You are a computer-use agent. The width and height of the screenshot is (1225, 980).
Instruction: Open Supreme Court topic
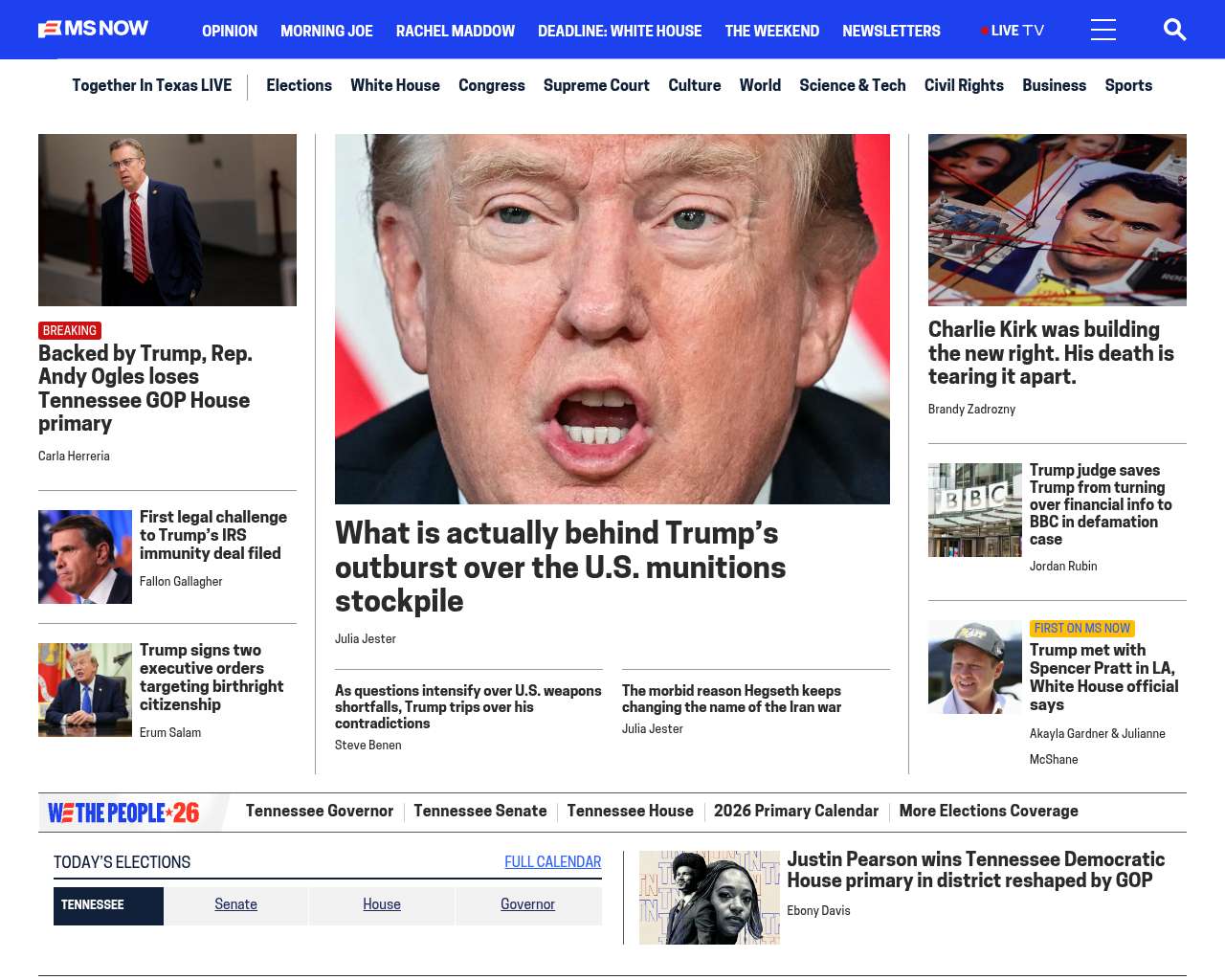point(596,85)
